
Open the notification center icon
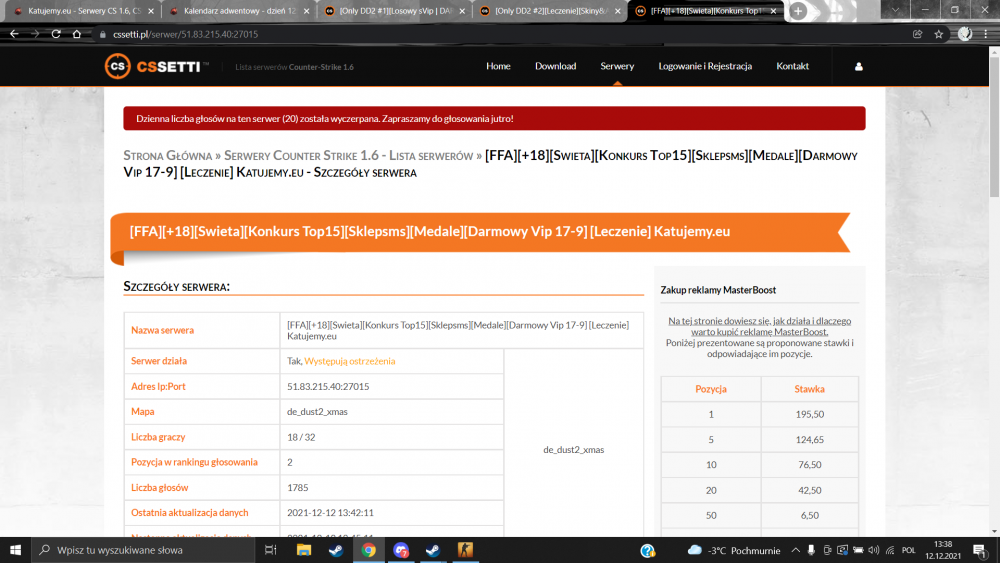(x=980, y=550)
